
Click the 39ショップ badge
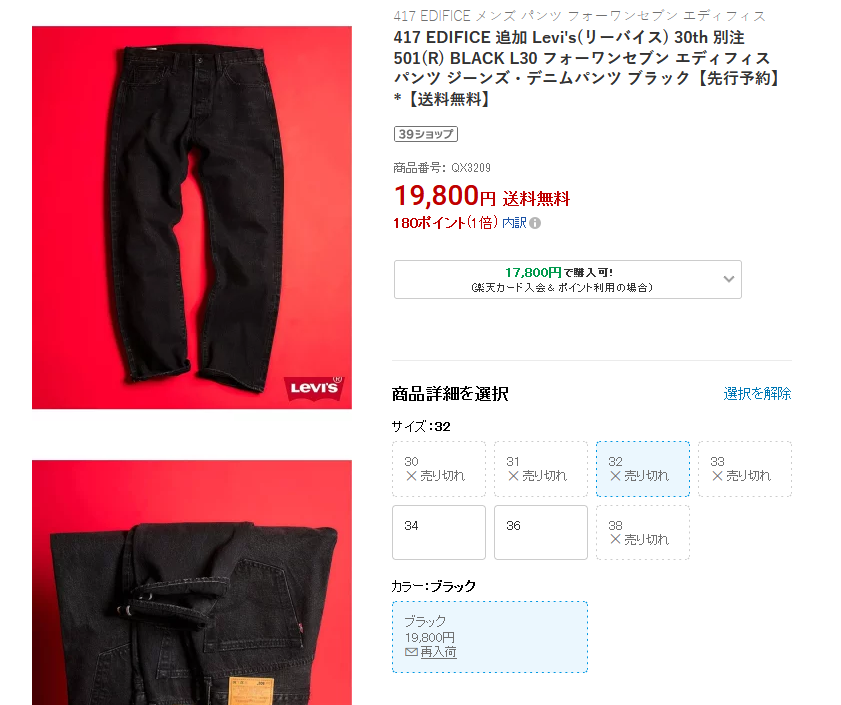point(426,134)
